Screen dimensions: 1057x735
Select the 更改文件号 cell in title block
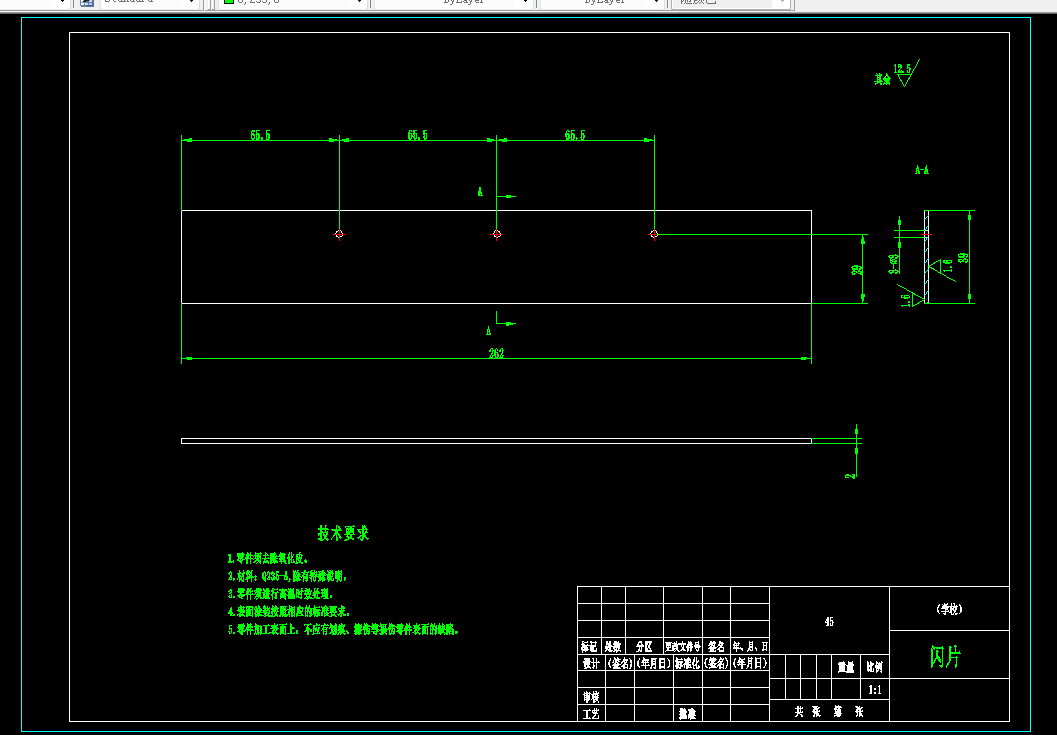point(683,646)
